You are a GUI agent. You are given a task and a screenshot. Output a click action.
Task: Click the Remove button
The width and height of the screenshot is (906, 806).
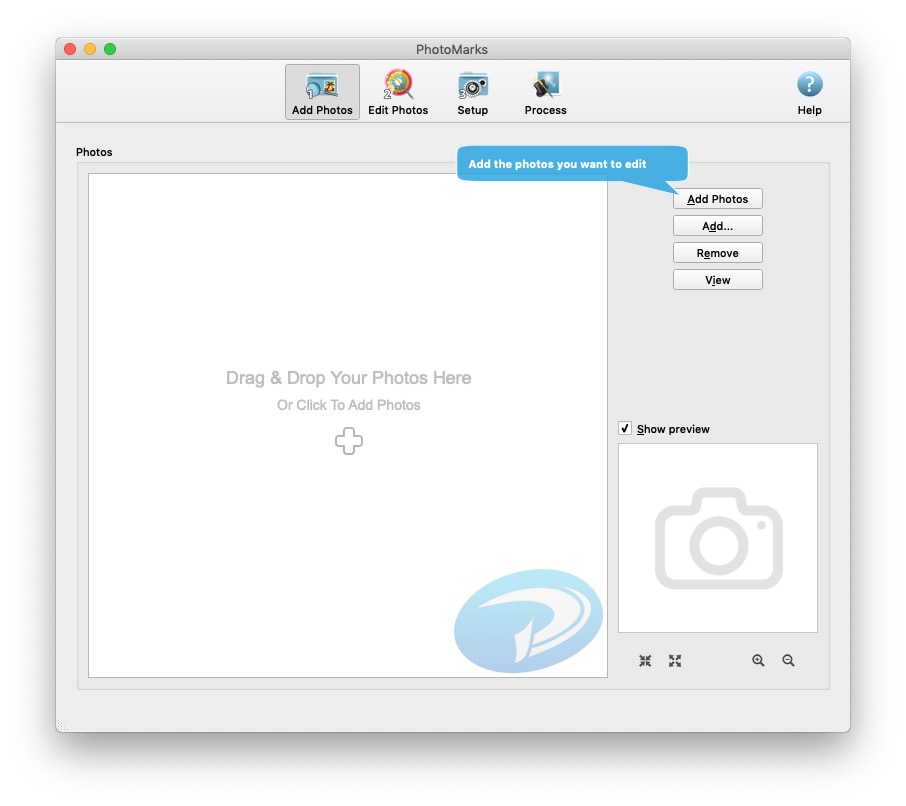[717, 252]
